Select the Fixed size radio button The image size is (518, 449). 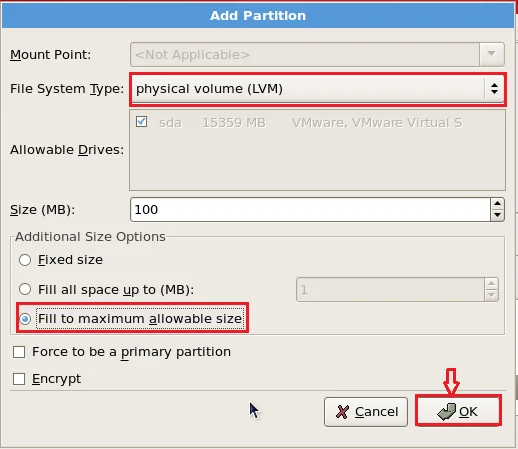tap(25, 260)
